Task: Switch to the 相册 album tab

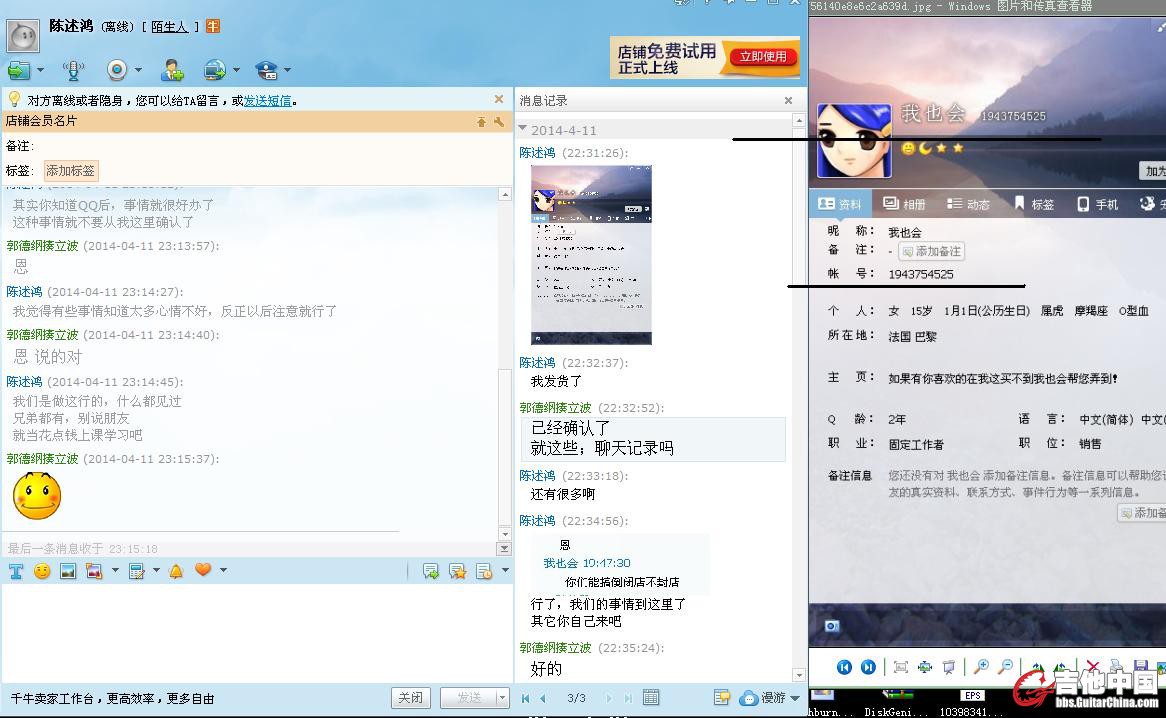Action: [904, 204]
